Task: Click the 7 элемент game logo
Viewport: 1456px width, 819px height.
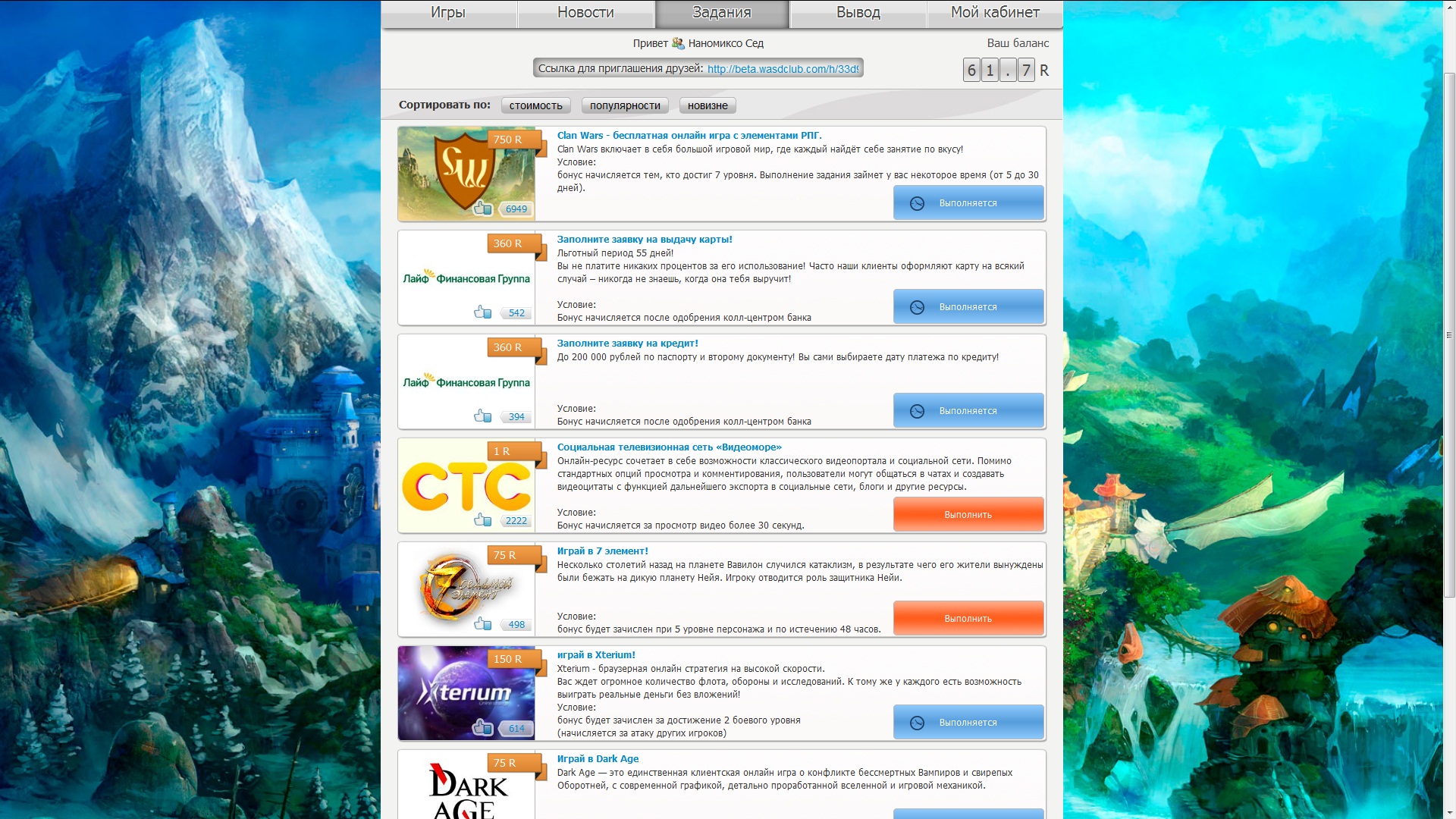Action: pyautogui.click(x=466, y=589)
